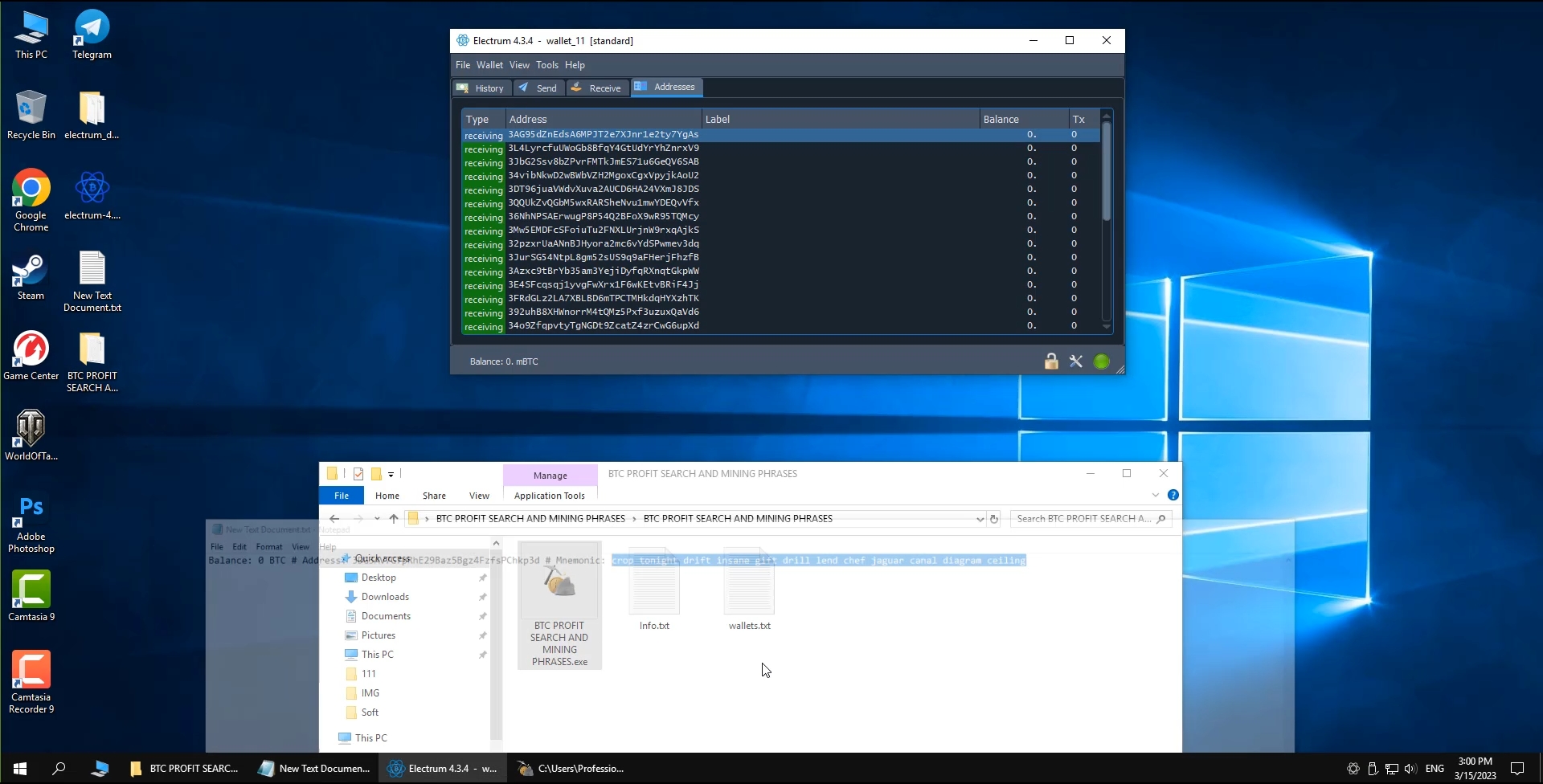Select address 392uhB8XHWnorrM4tQMz5Pxf3uzuxQaVd6
1543x784 pixels.
pyautogui.click(x=604, y=312)
